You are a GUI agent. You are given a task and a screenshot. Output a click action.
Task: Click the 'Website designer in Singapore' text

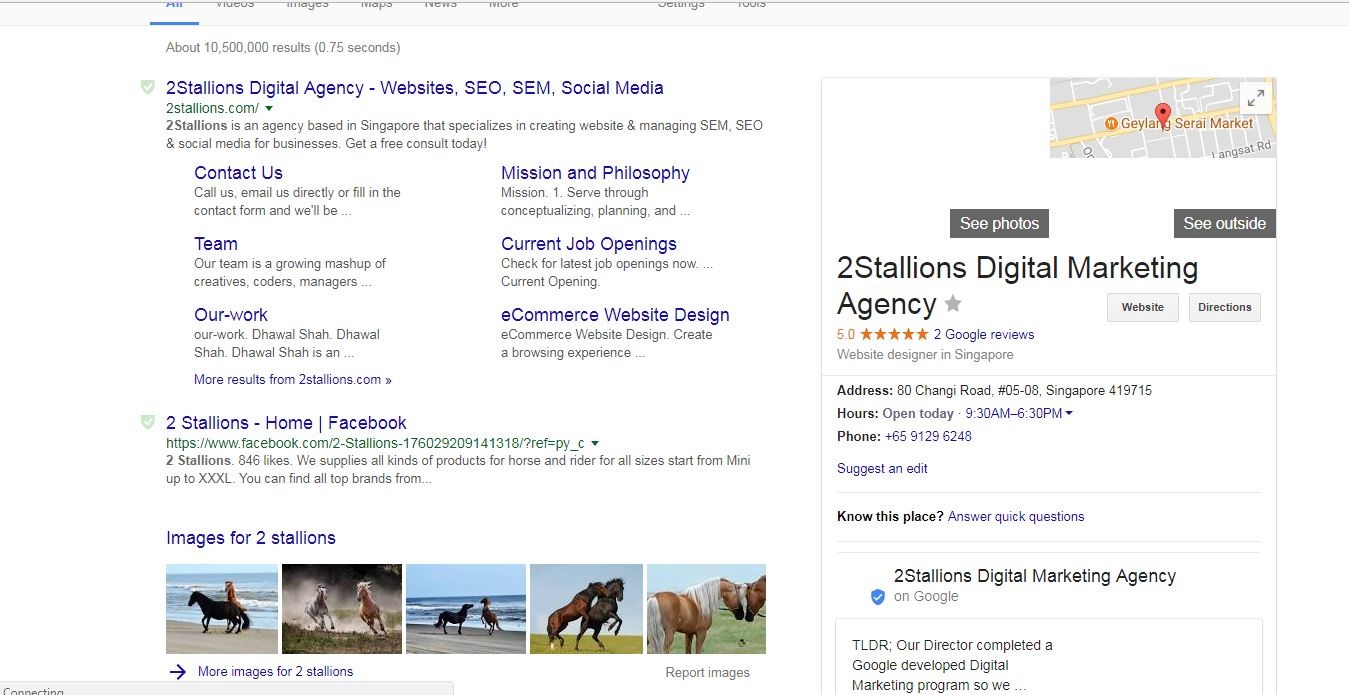tap(925, 355)
